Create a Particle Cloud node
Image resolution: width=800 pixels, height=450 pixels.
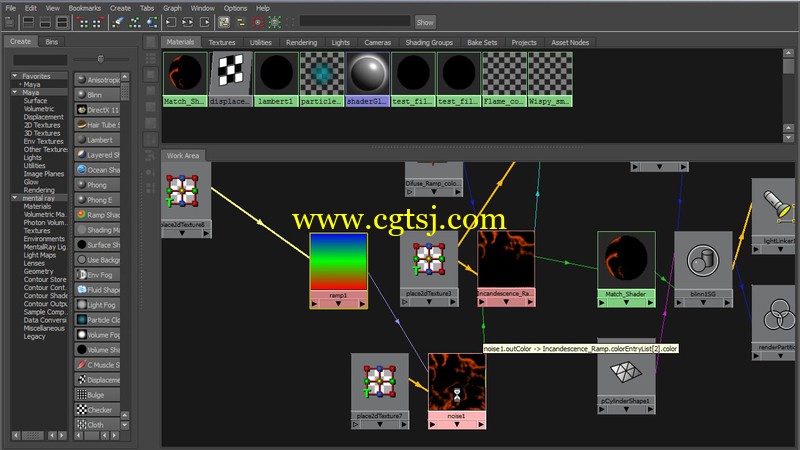[x=97, y=320]
